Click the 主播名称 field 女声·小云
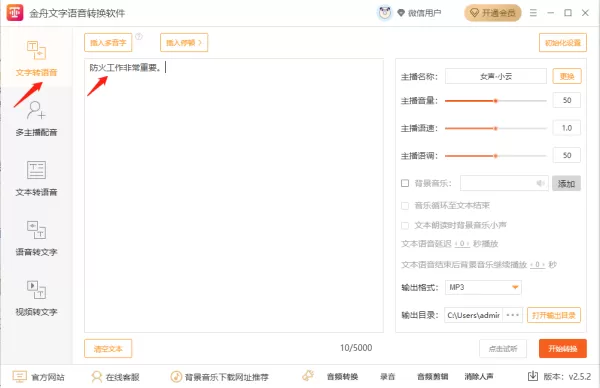Screen dimensions: 600x388 point(496,76)
